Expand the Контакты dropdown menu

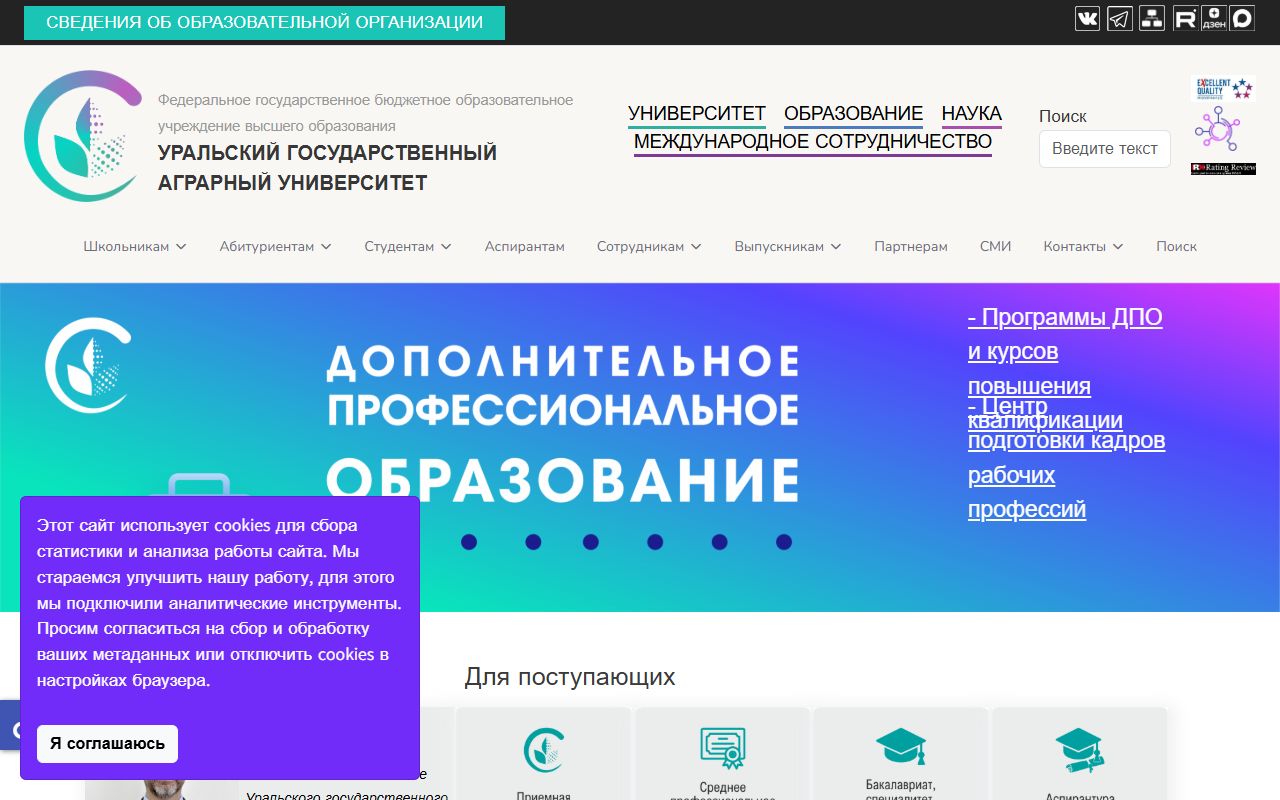pyautogui.click(x=1083, y=246)
